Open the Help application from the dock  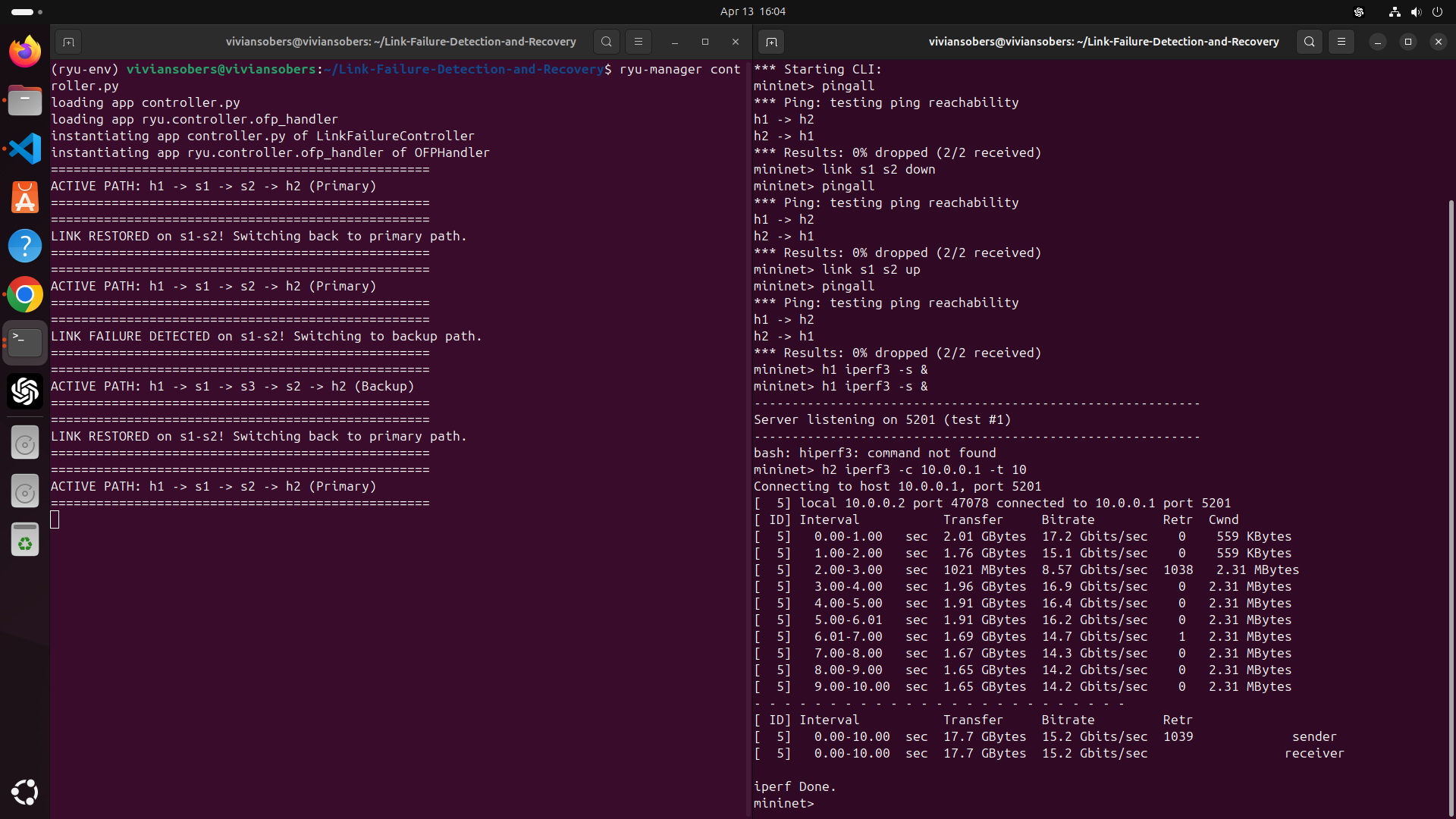pyautogui.click(x=25, y=246)
